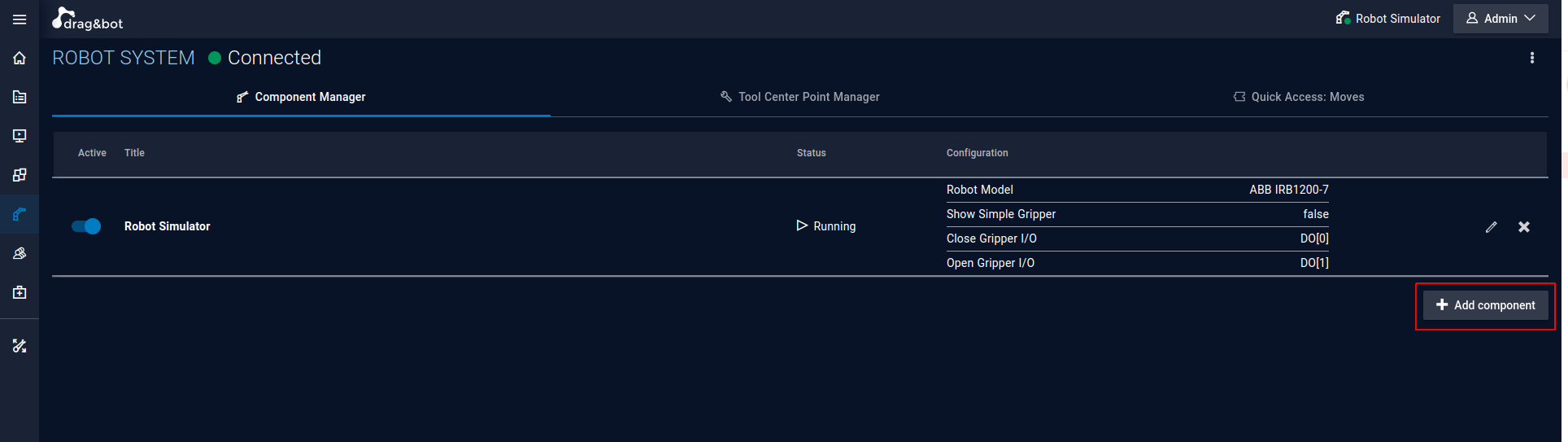Switch to the Component Manager tab
Screen dimensions: 1568x442
click(301, 97)
